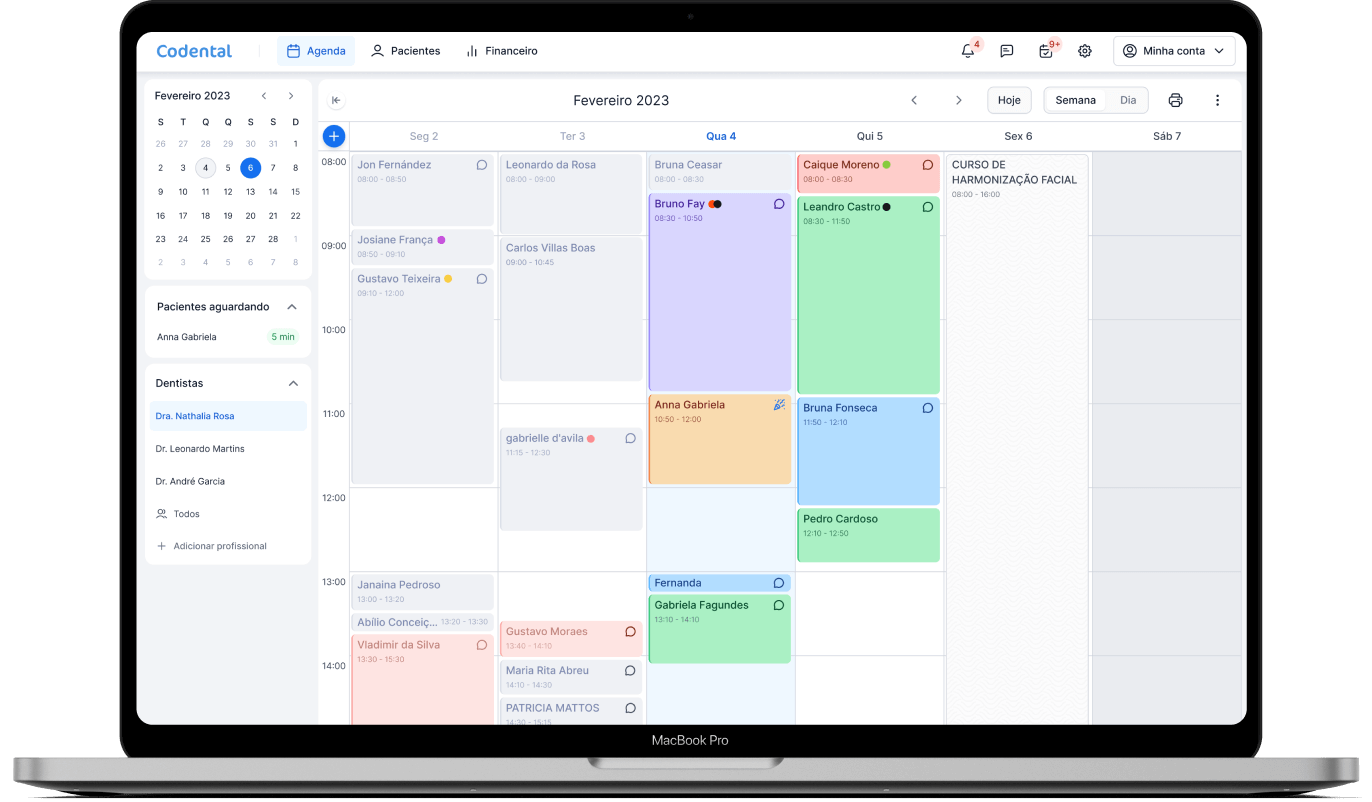Click chat icon on Leandro Castro appointment

[927, 207]
